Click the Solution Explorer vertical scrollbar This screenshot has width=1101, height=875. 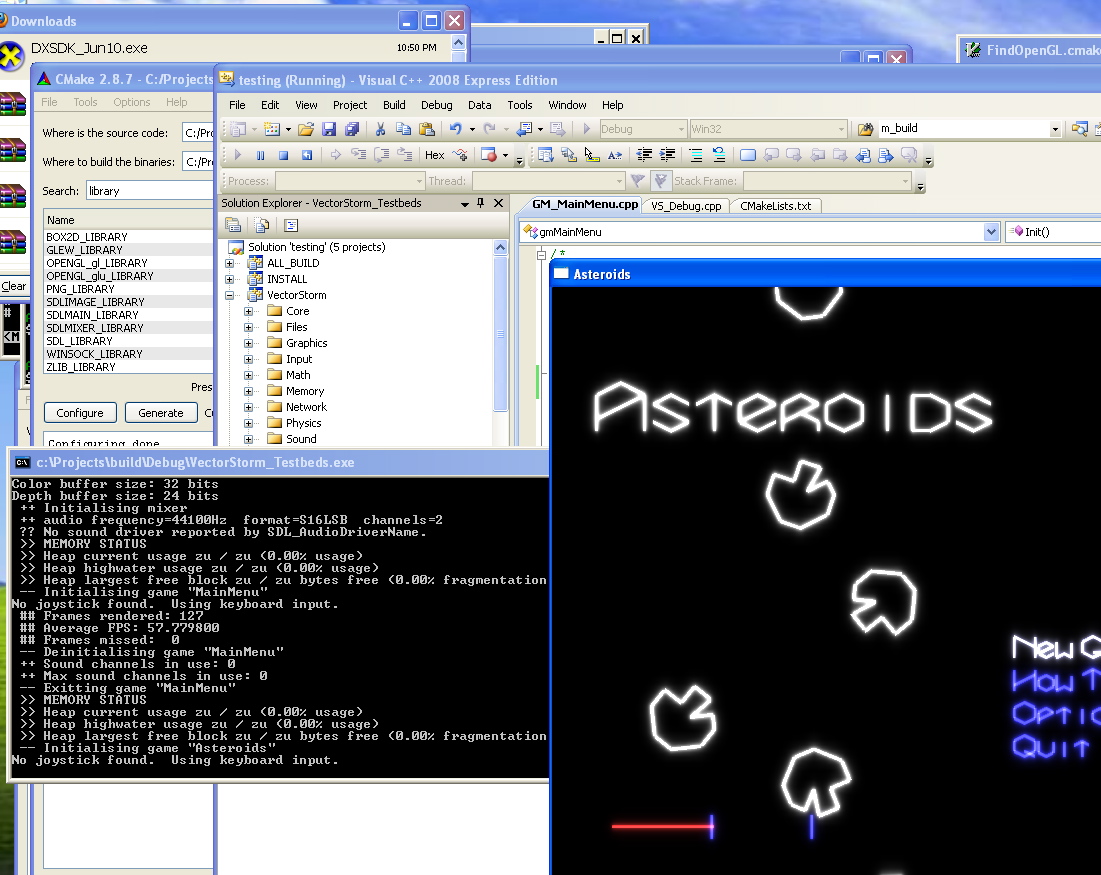pos(500,334)
